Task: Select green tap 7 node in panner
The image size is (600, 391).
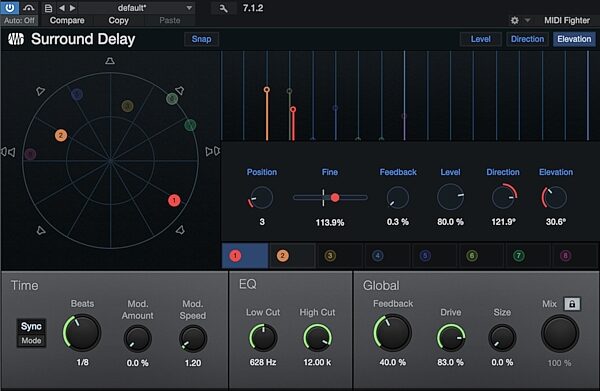Action: tap(190, 125)
